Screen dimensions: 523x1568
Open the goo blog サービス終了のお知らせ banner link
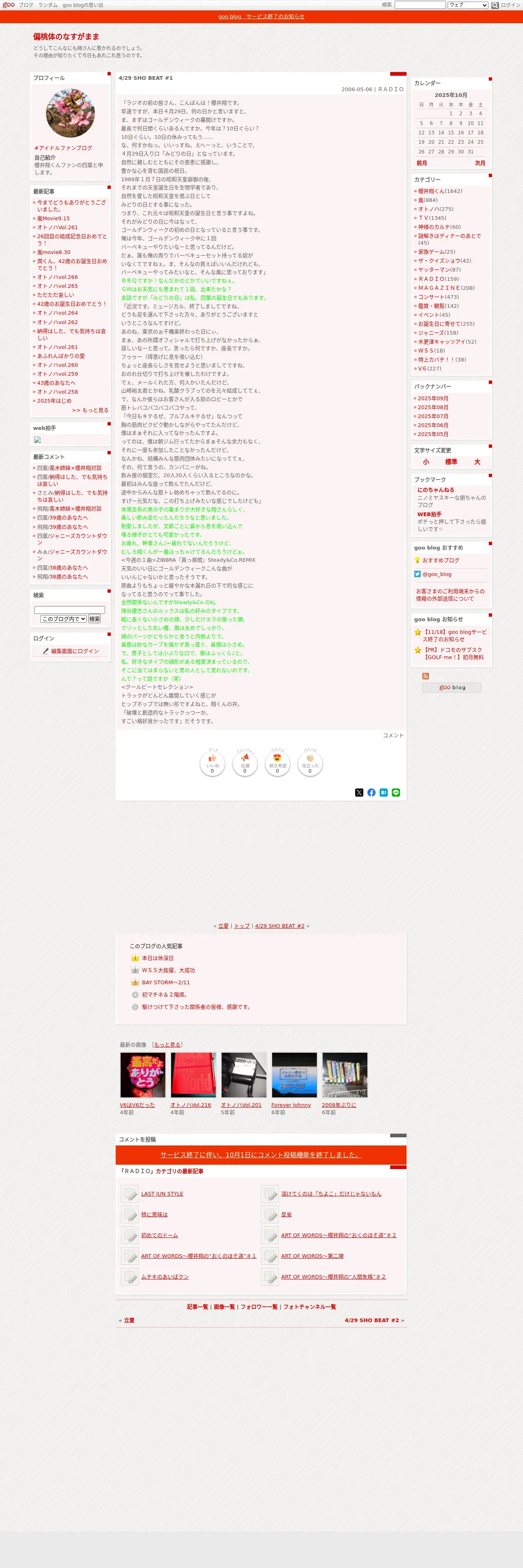tap(261, 16)
